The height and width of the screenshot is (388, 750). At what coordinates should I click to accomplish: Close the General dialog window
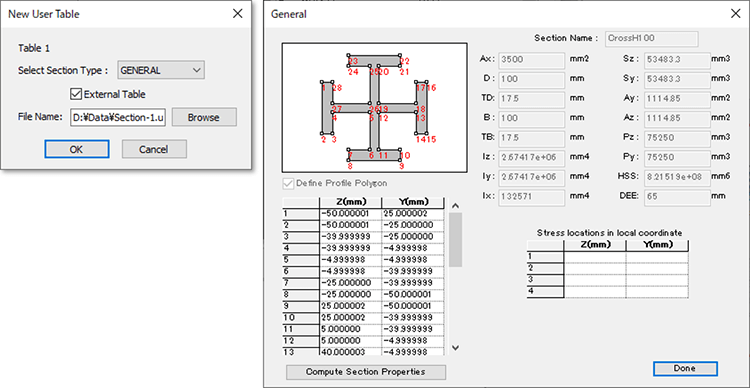(736, 14)
